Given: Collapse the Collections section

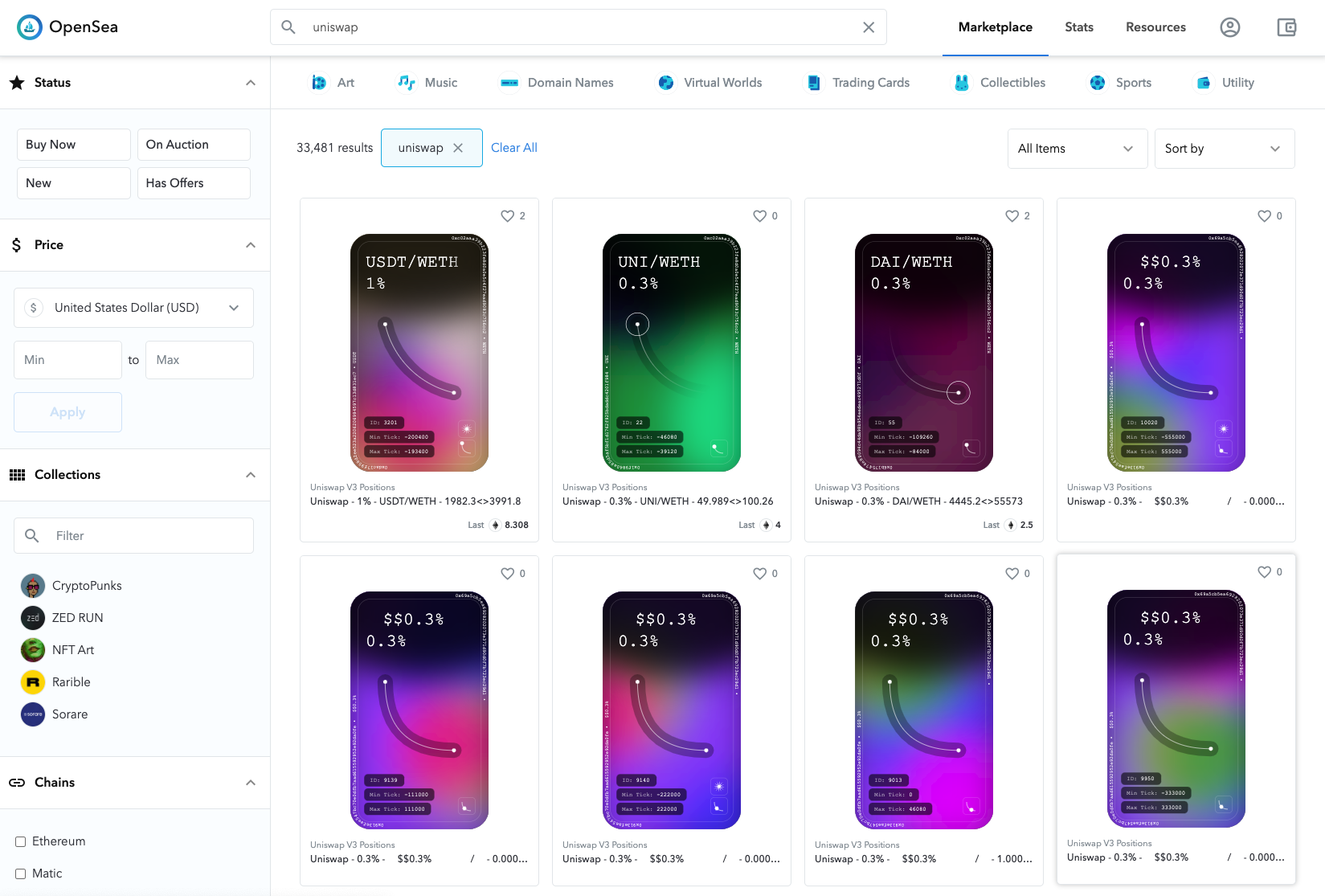Looking at the screenshot, I should (251, 475).
